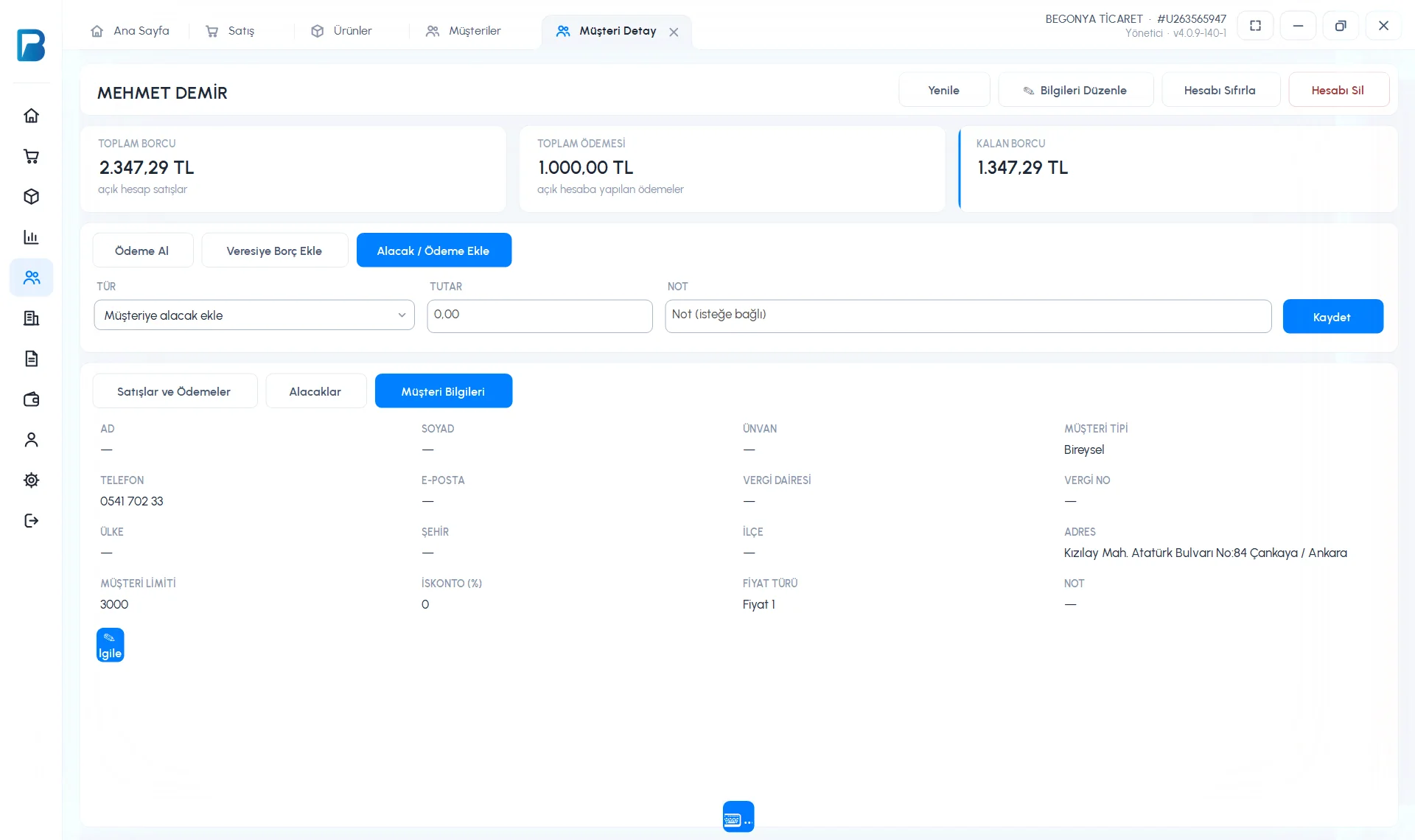Open Satışlar ve Ödemeler tab
This screenshot has height=840, width=1415.
(x=175, y=391)
